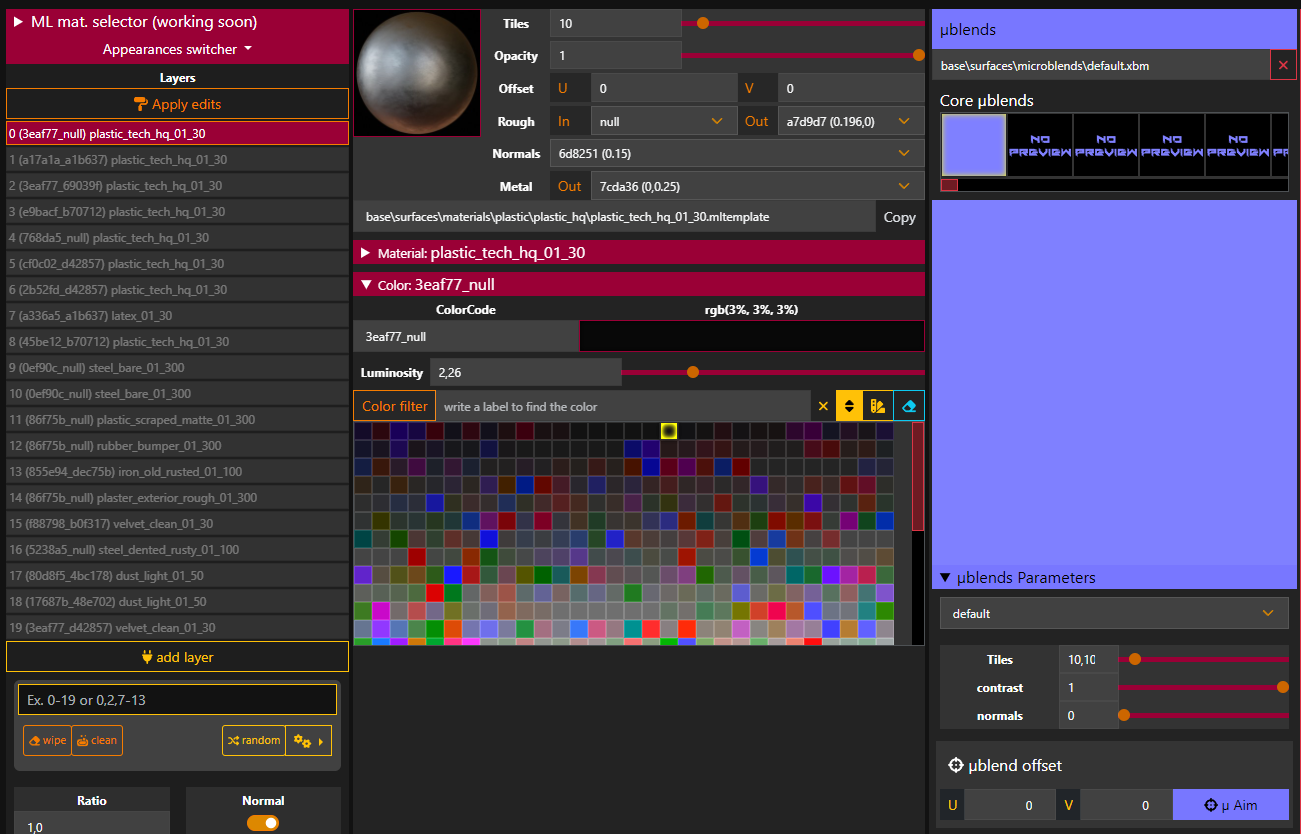Click the add layer button
Screen dimensions: 1301x834
pos(177,657)
